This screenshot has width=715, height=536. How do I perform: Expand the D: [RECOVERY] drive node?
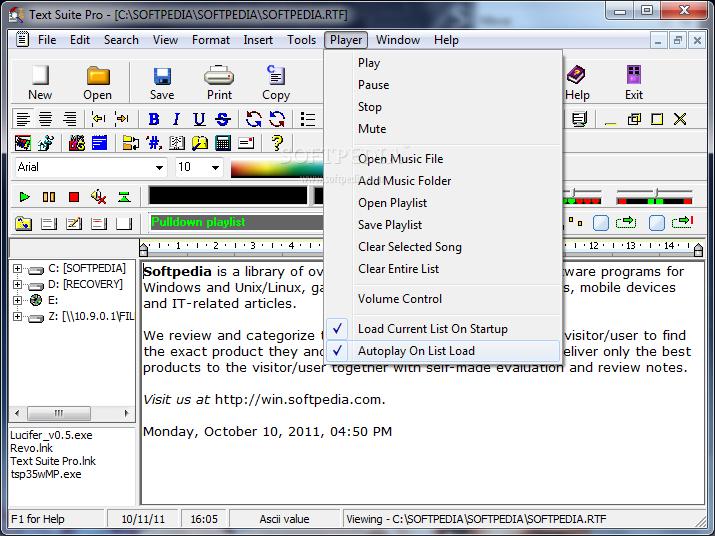click(x=17, y=284)
